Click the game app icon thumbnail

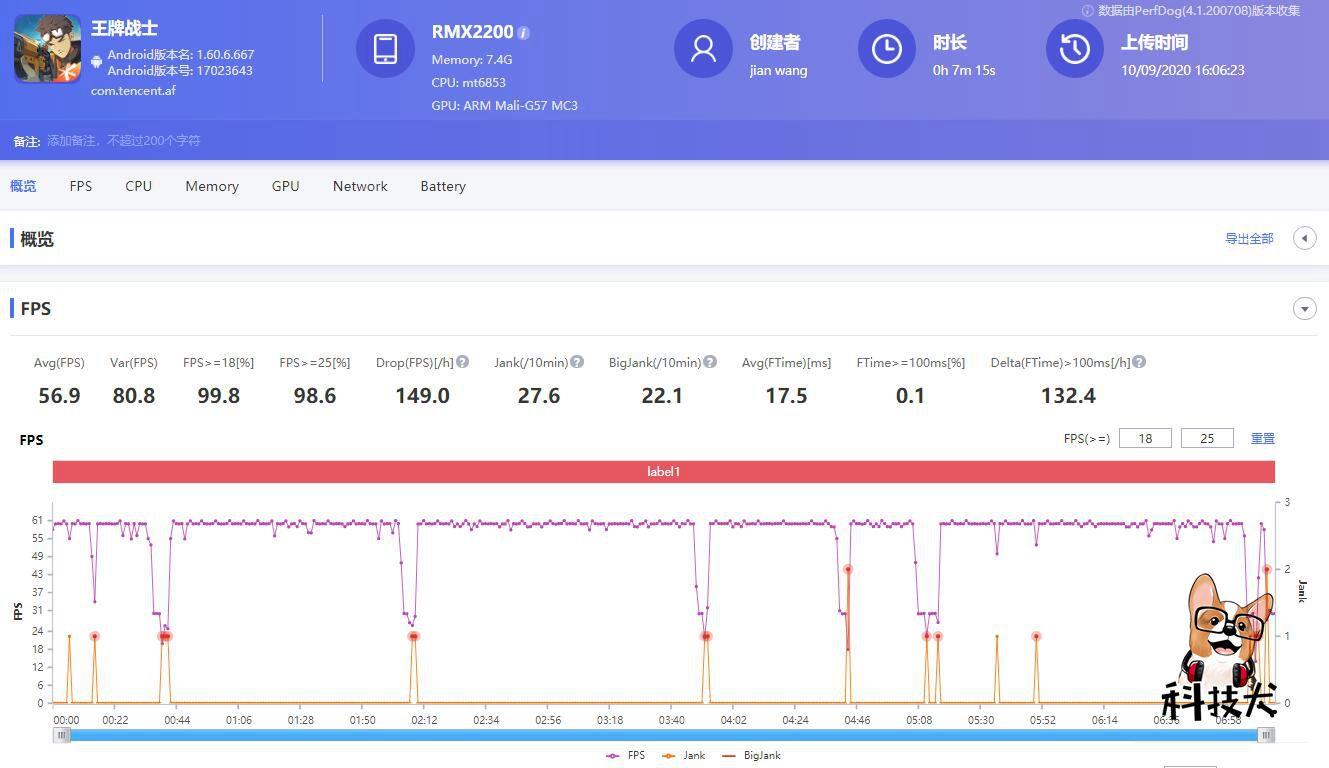tap(47, 48)
